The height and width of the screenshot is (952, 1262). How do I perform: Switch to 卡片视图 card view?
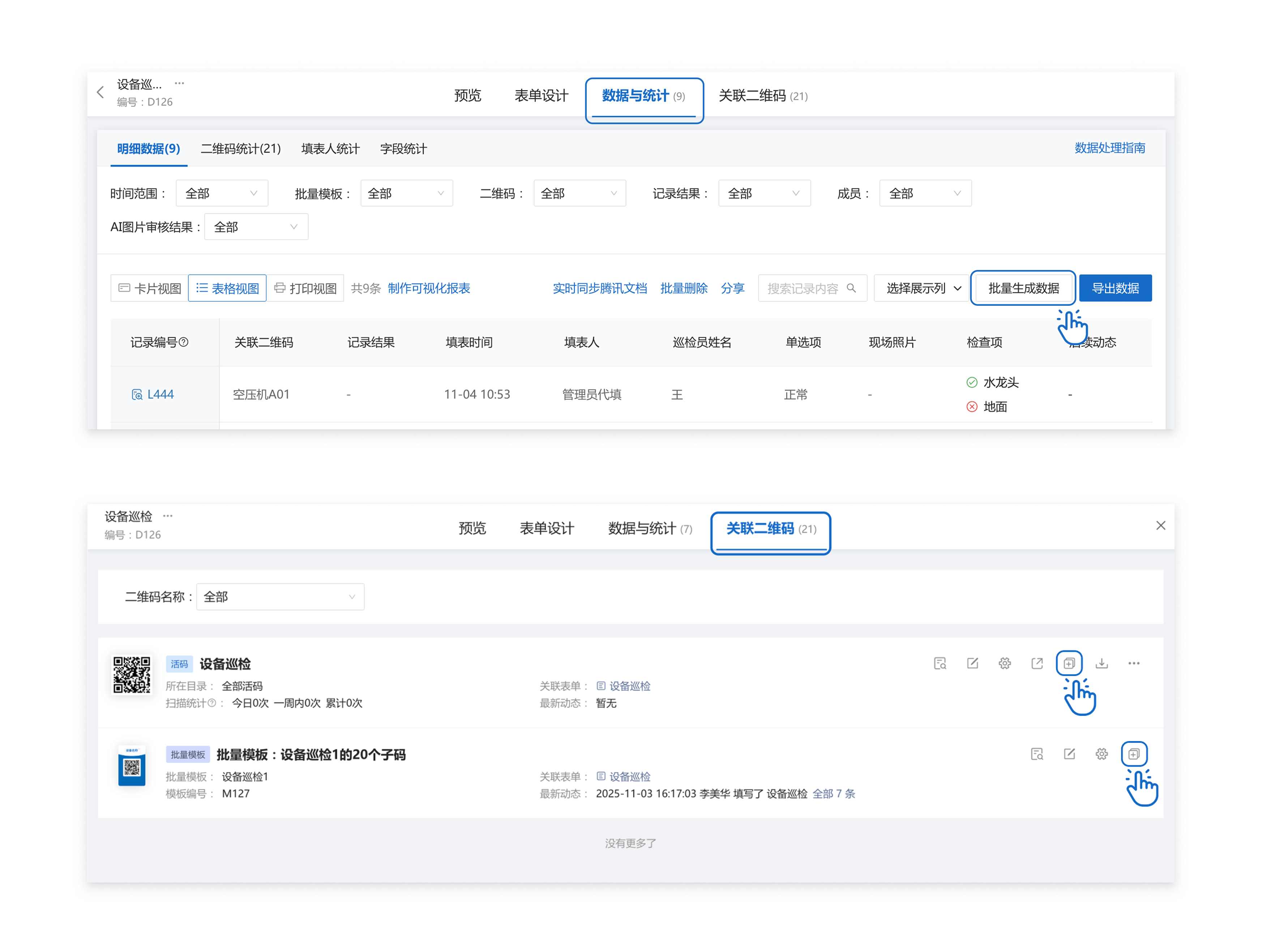pyautogui.click(x=149, y=288)
